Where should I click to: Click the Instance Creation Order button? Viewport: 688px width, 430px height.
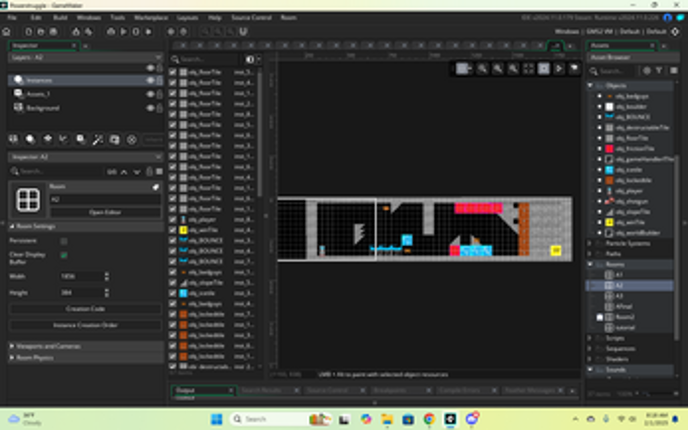point(84,325)
